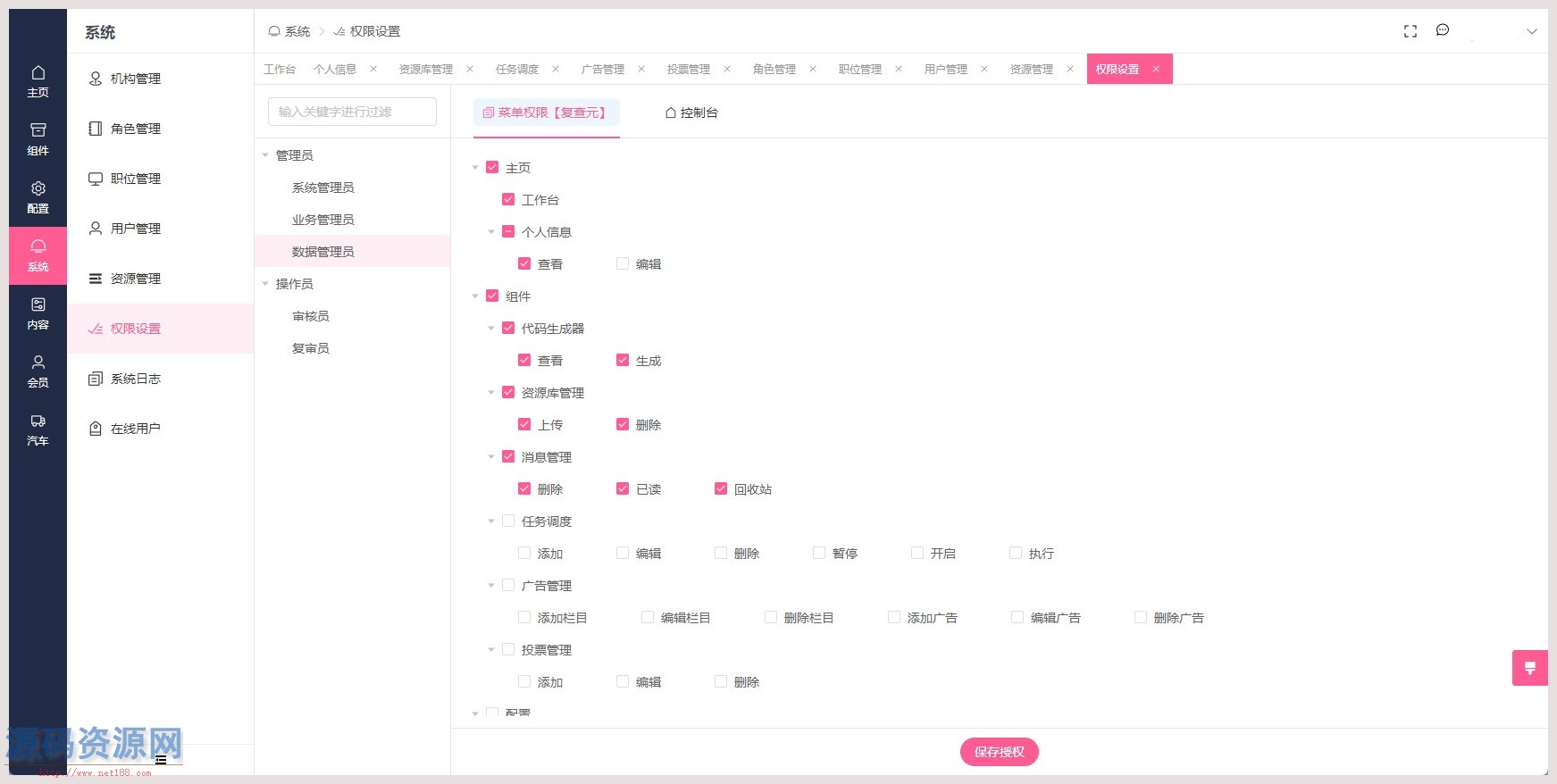This screenshot has width=1557, height=784.
Task: Close the 资源库管理 tab
Action: 470,69
